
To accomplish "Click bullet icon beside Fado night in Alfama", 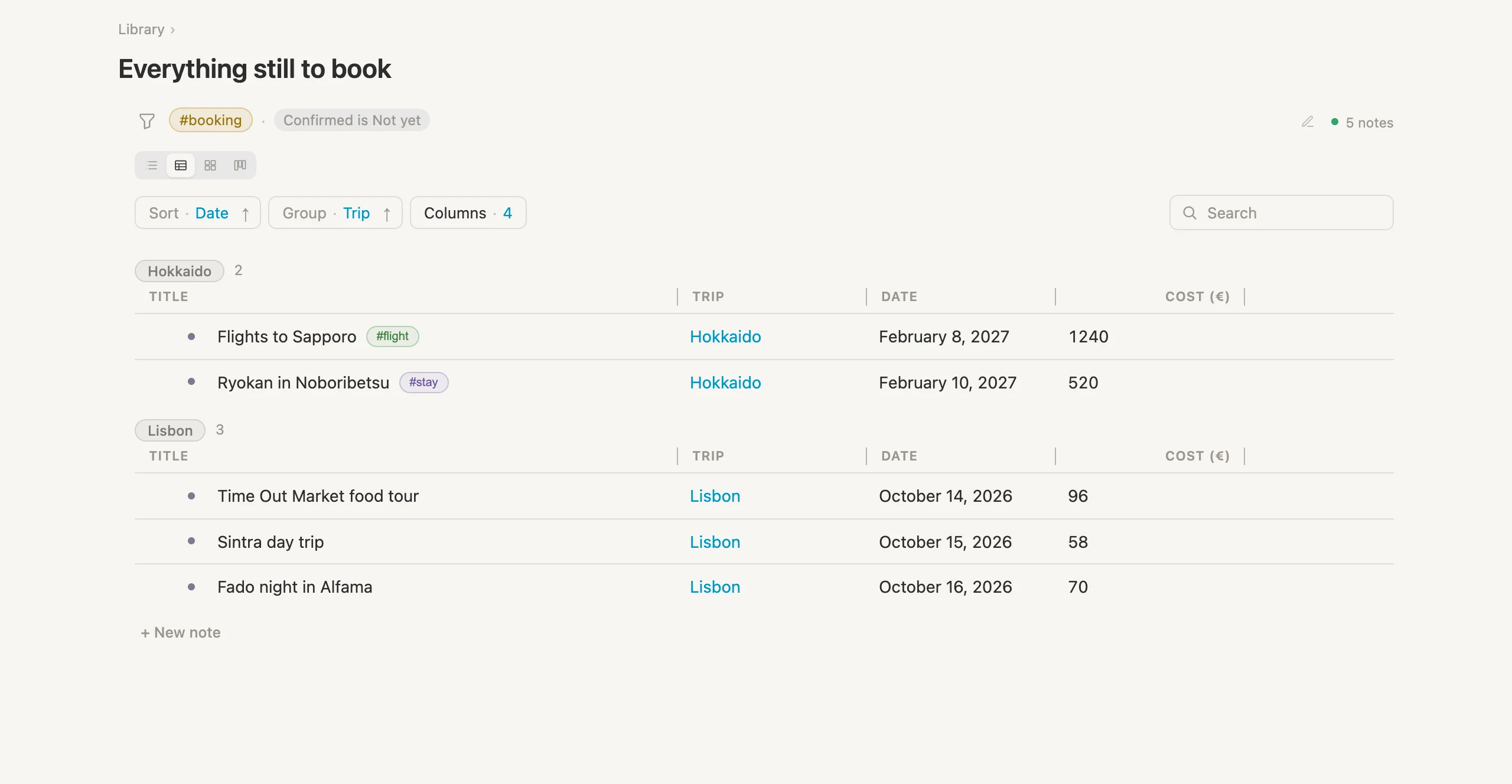I will [191, 587].
